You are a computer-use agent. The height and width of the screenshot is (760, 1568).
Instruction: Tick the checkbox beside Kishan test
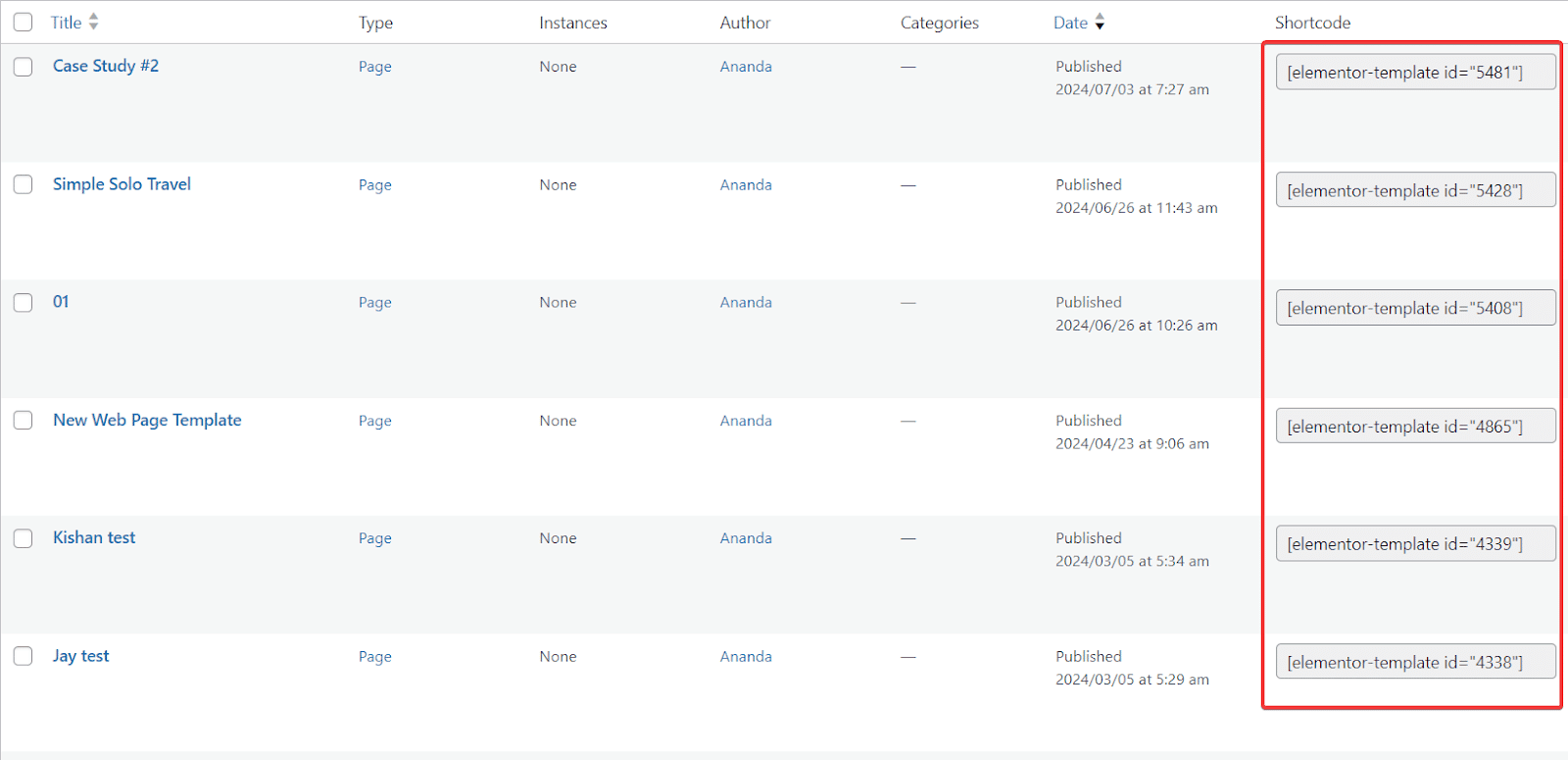coord(23,538)
